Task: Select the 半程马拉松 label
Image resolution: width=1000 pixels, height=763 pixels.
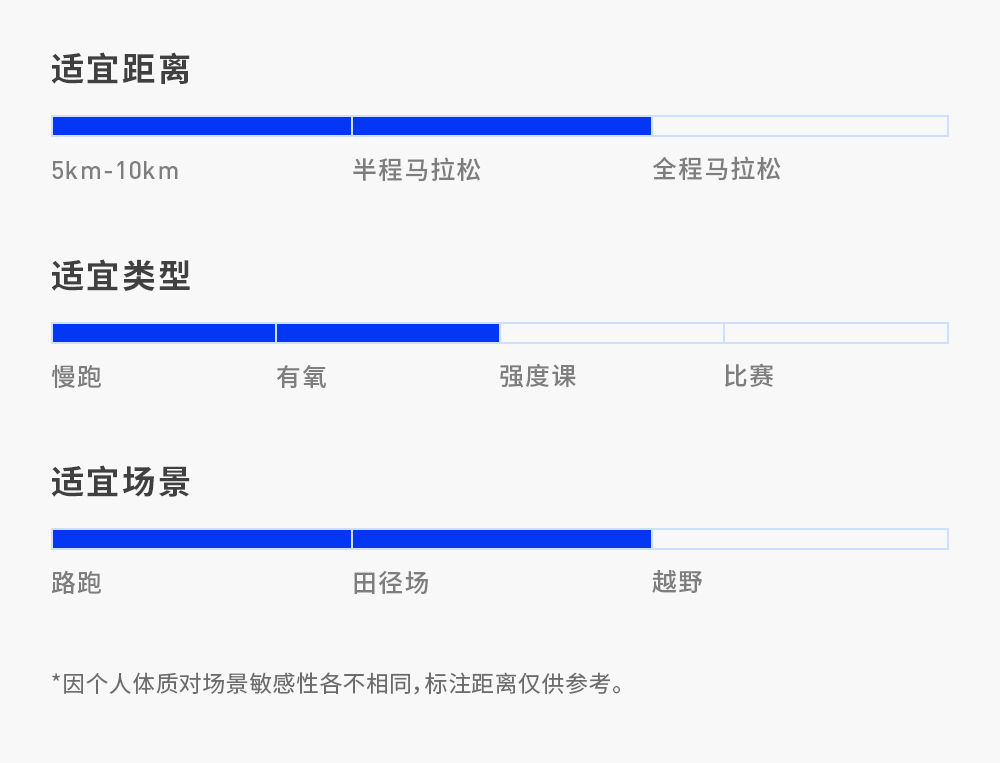Action: (x=417, y=170)
